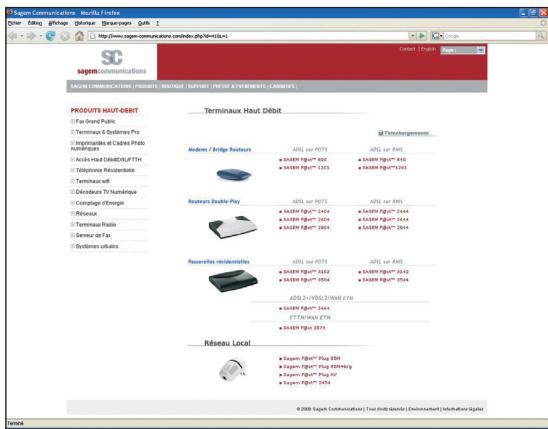The height and width of the screenshot is (429, 548).
Task: Open the CARRIERES navigation tab
Action: pos(282,86)
